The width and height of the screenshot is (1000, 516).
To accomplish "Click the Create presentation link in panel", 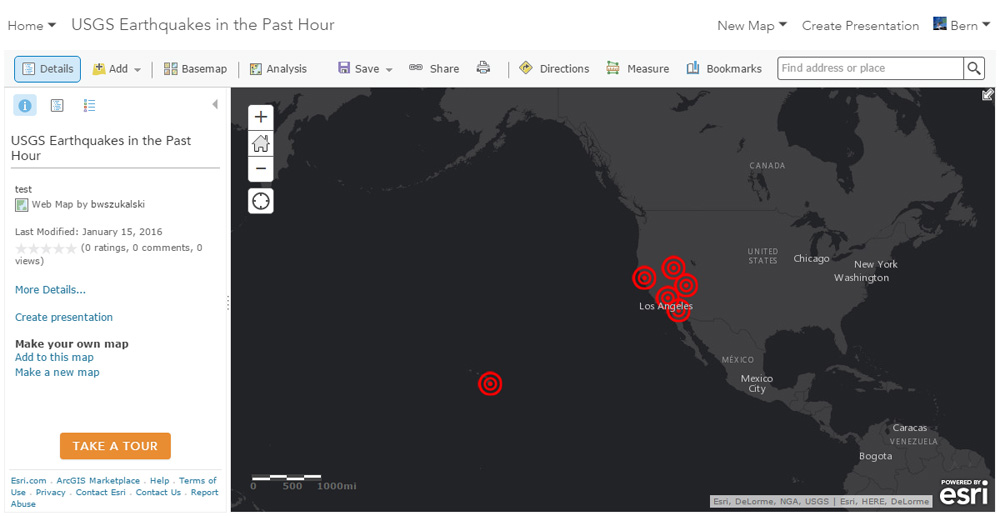I will (64, 317).
